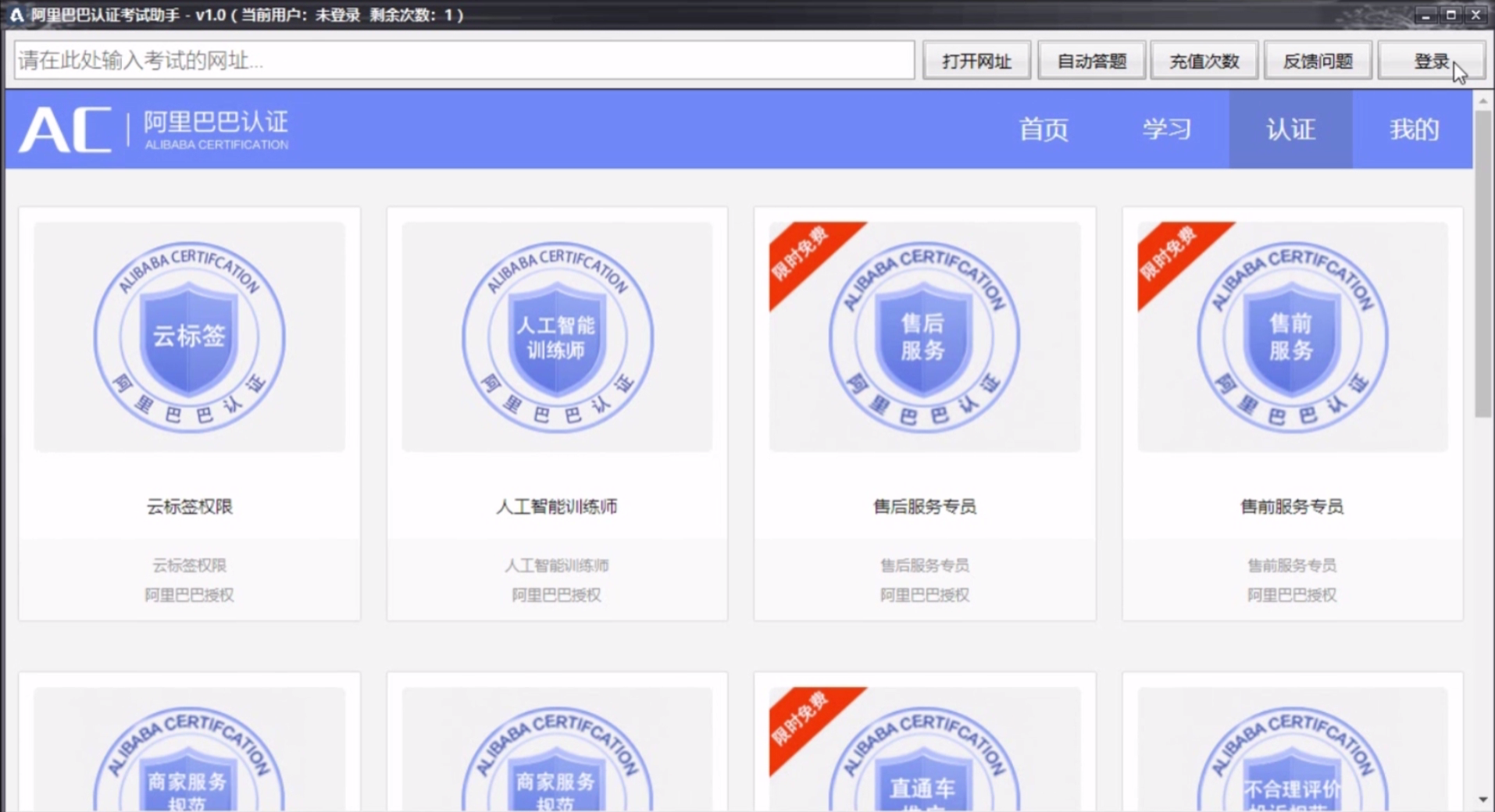Click the vertical scrollbar thumb

[1483, 264]
